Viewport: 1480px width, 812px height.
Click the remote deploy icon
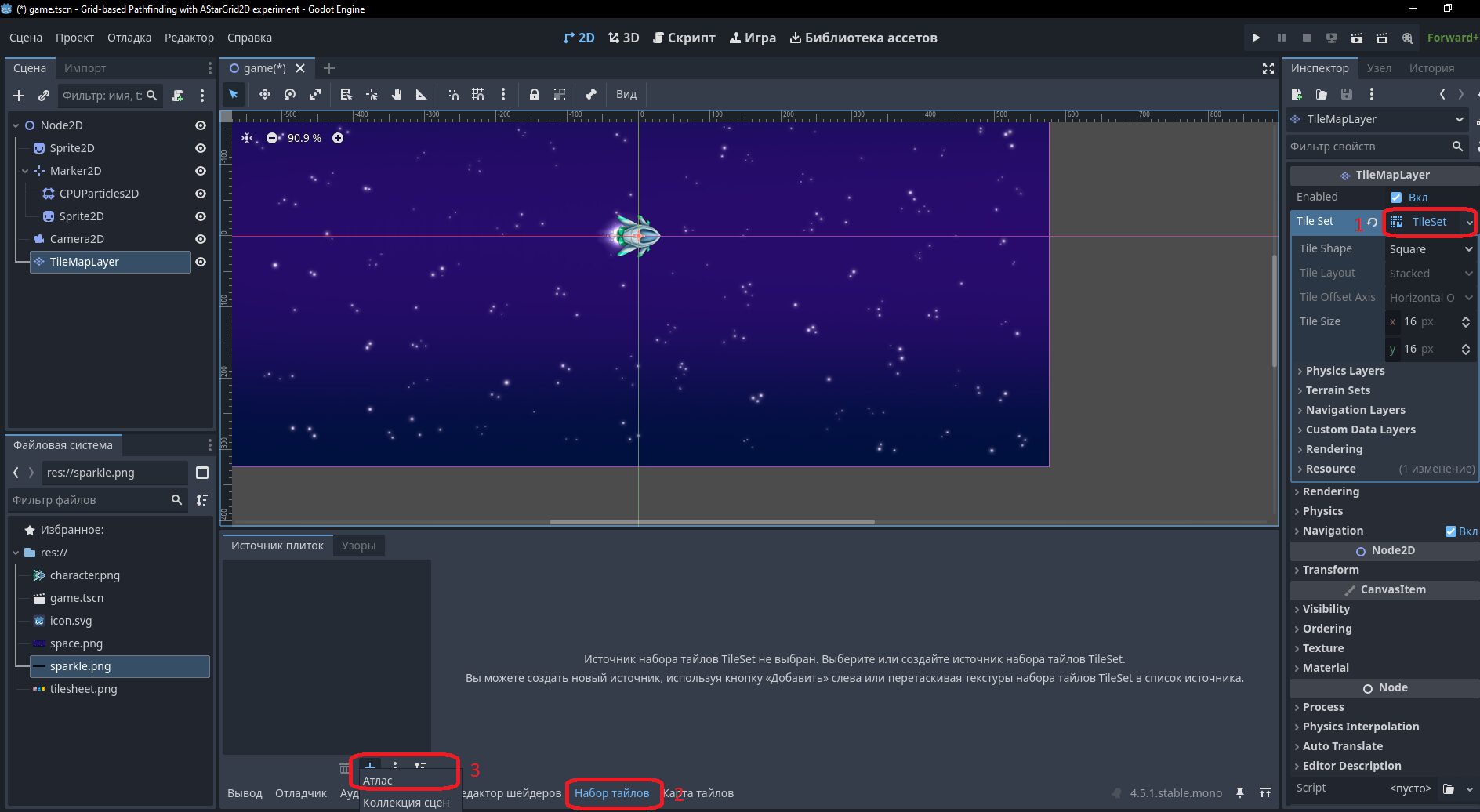[x=1332, y=38]
